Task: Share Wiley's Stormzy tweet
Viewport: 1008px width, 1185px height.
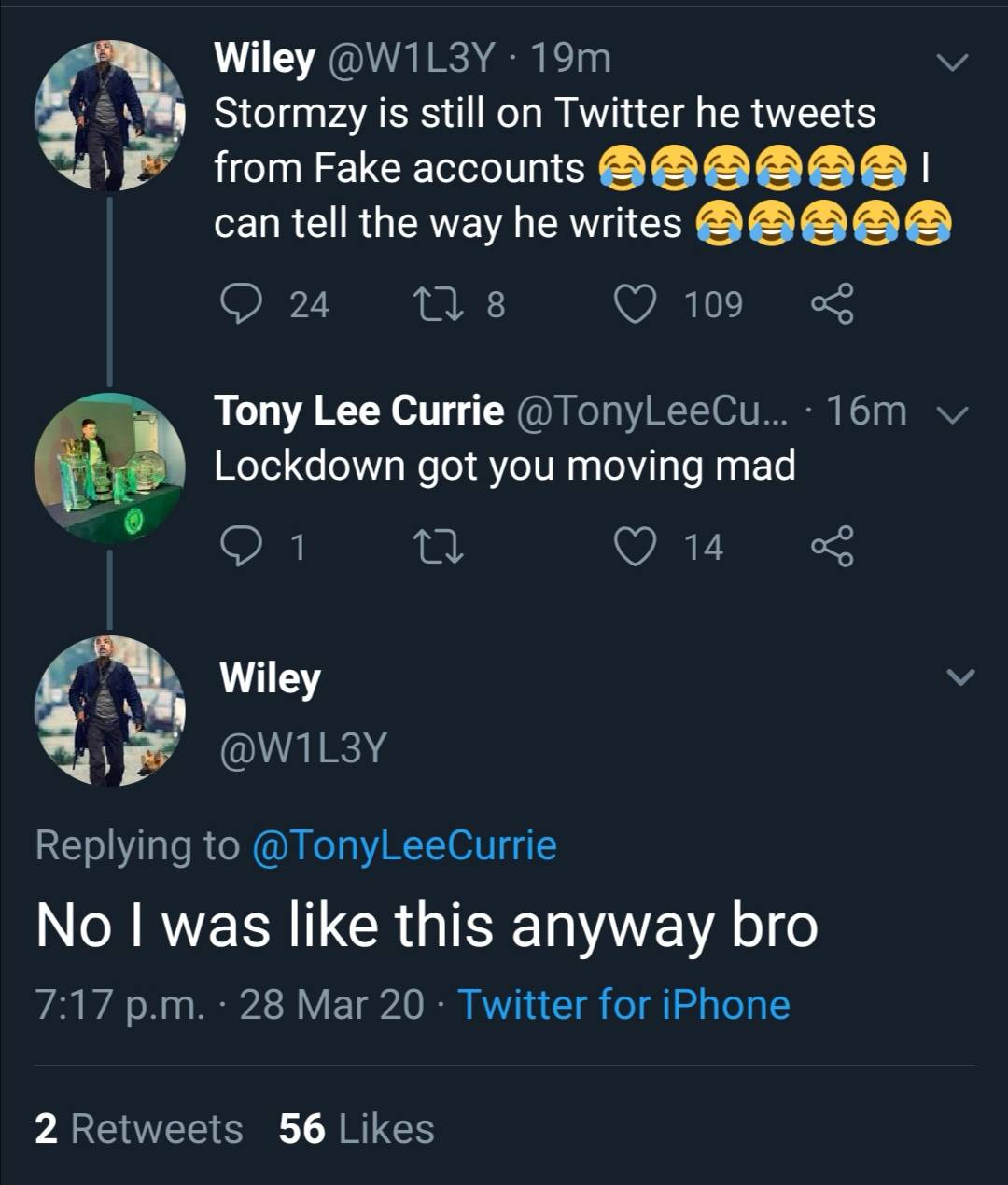Action: pyautogui.click(x=832, y=304)
